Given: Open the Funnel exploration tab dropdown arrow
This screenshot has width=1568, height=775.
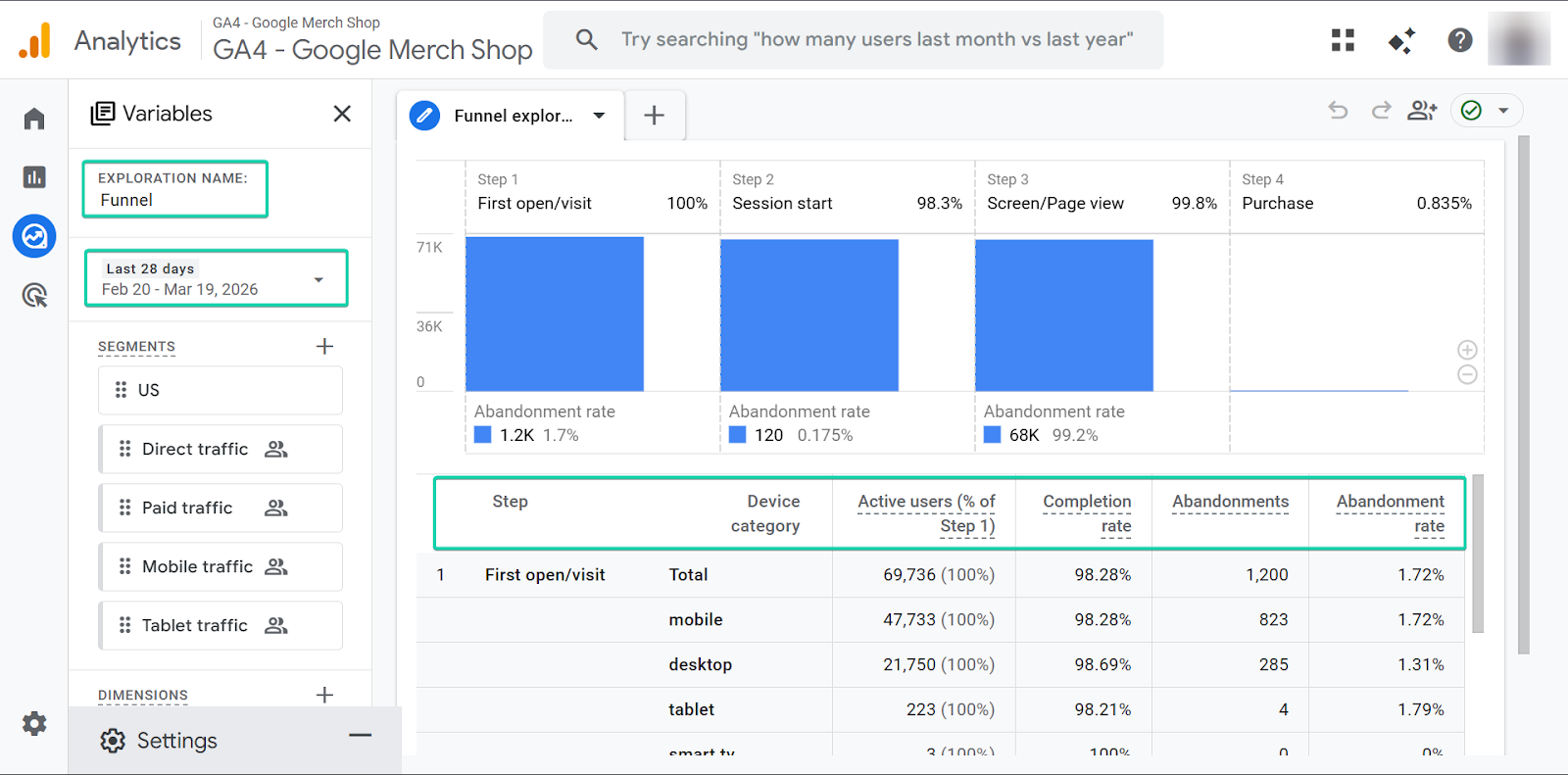Looking at the screenshot, I should 599,116.
